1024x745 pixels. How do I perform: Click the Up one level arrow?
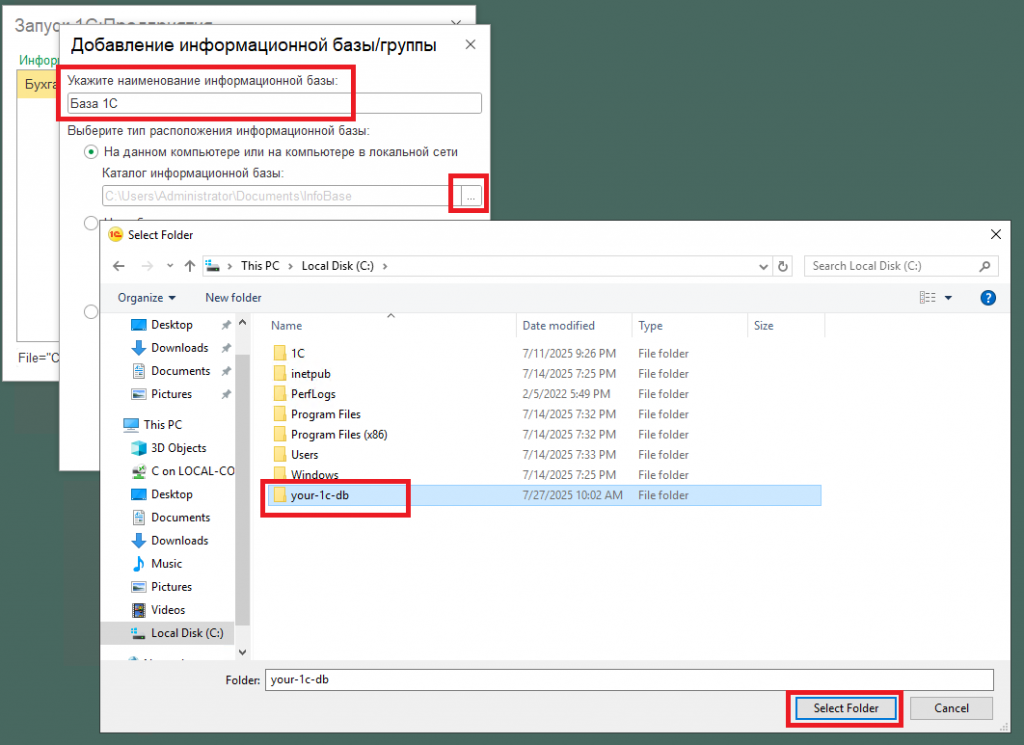point(190,266)
